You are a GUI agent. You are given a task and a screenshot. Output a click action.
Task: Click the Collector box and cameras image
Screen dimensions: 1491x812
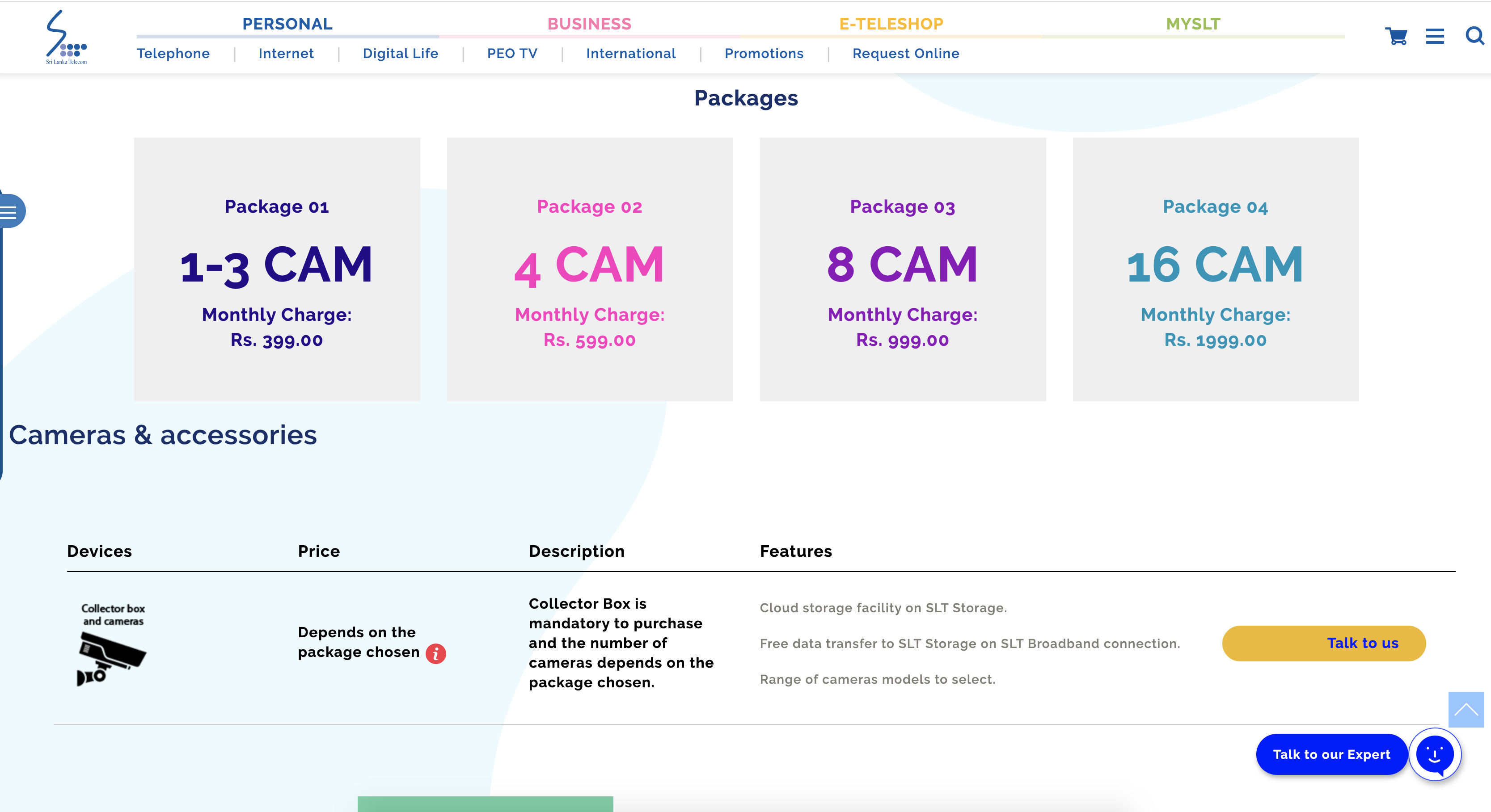[112, 645]
